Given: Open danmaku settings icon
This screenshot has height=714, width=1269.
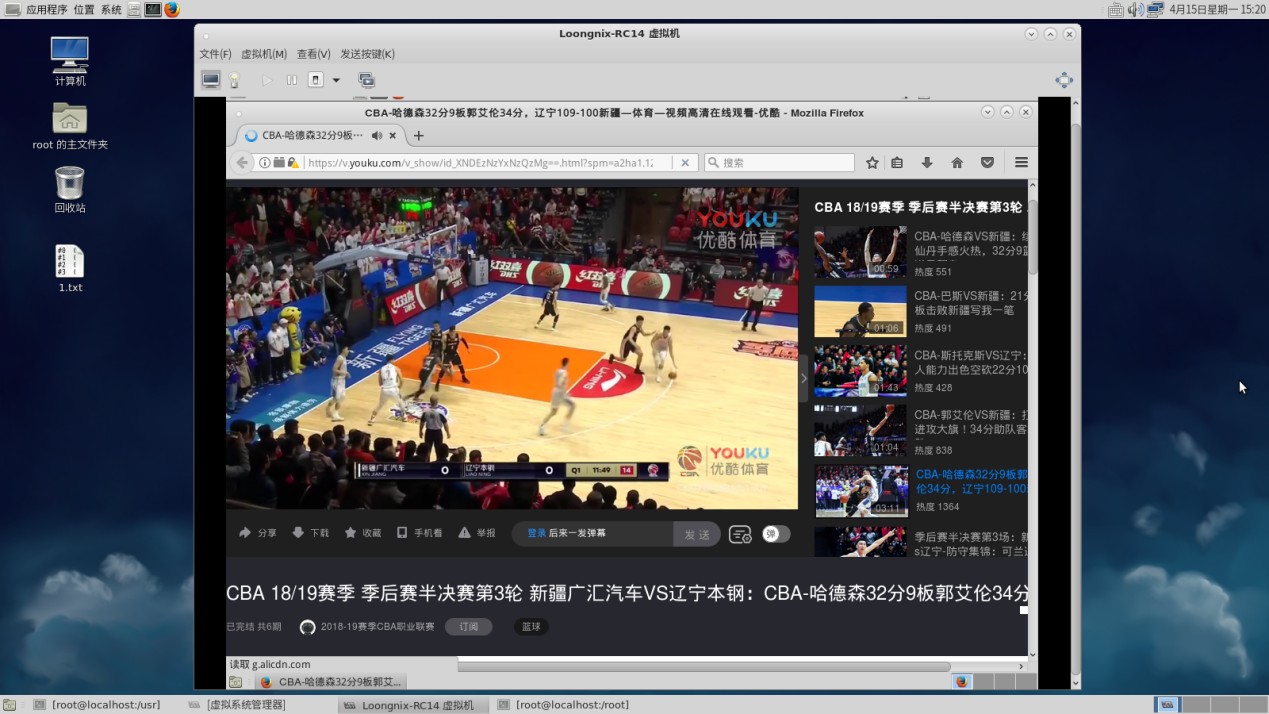Looking at the screenshot, I should point(740,535).
